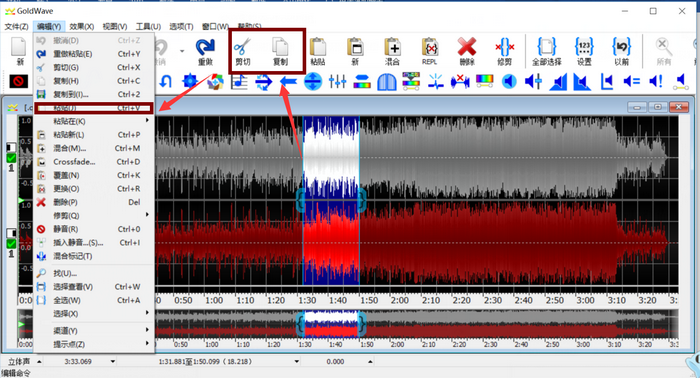The height and width of the screenshot is (378, 700).
Task: Open the 文件(Z) menu
Action: coord(16,27)
